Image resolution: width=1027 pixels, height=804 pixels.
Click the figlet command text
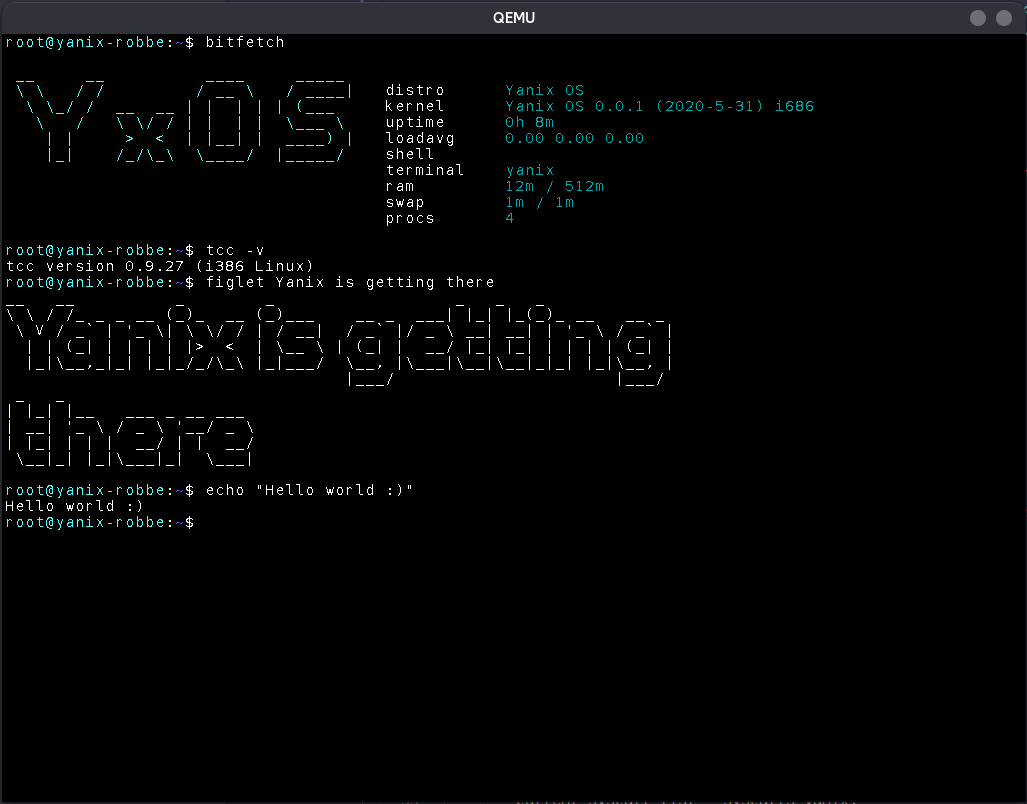(x=350, y=282)
